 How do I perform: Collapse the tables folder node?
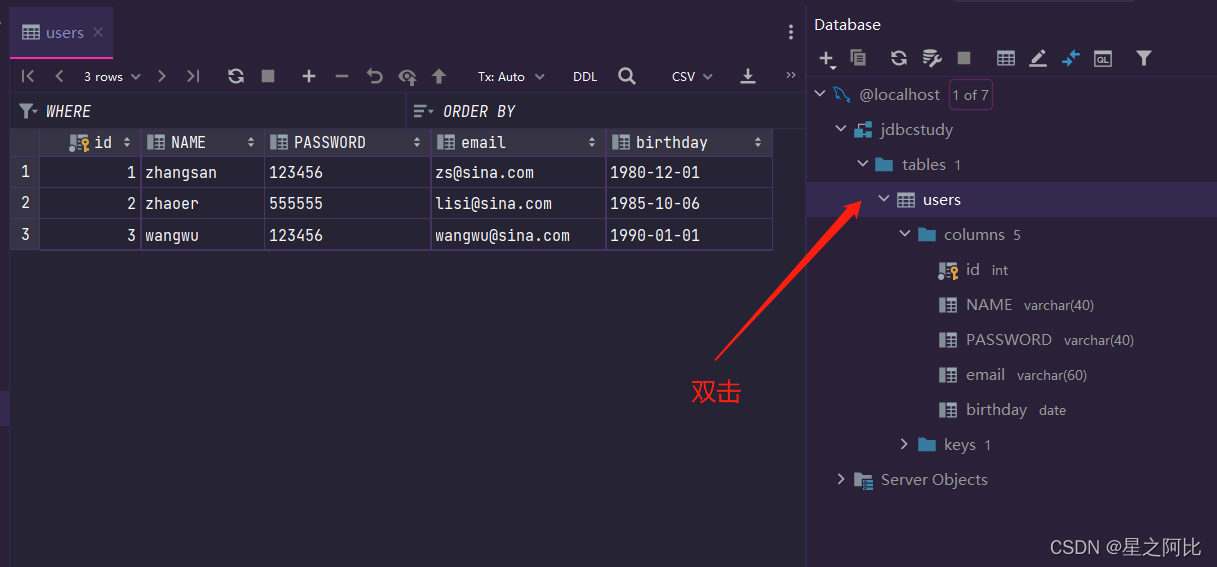click(863, 164)
